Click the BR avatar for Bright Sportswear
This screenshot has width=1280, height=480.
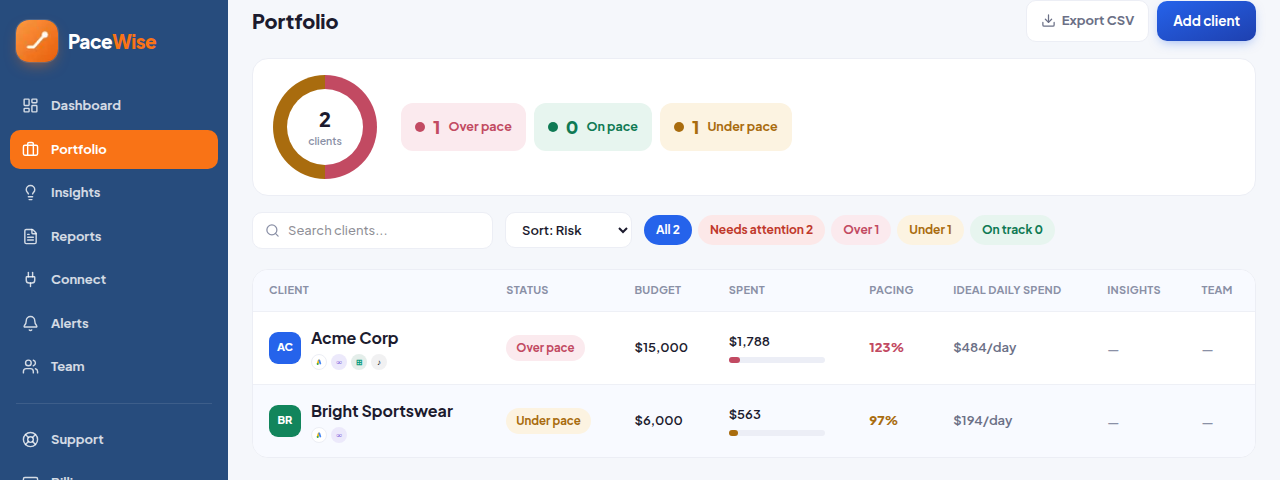coord(285,421)
